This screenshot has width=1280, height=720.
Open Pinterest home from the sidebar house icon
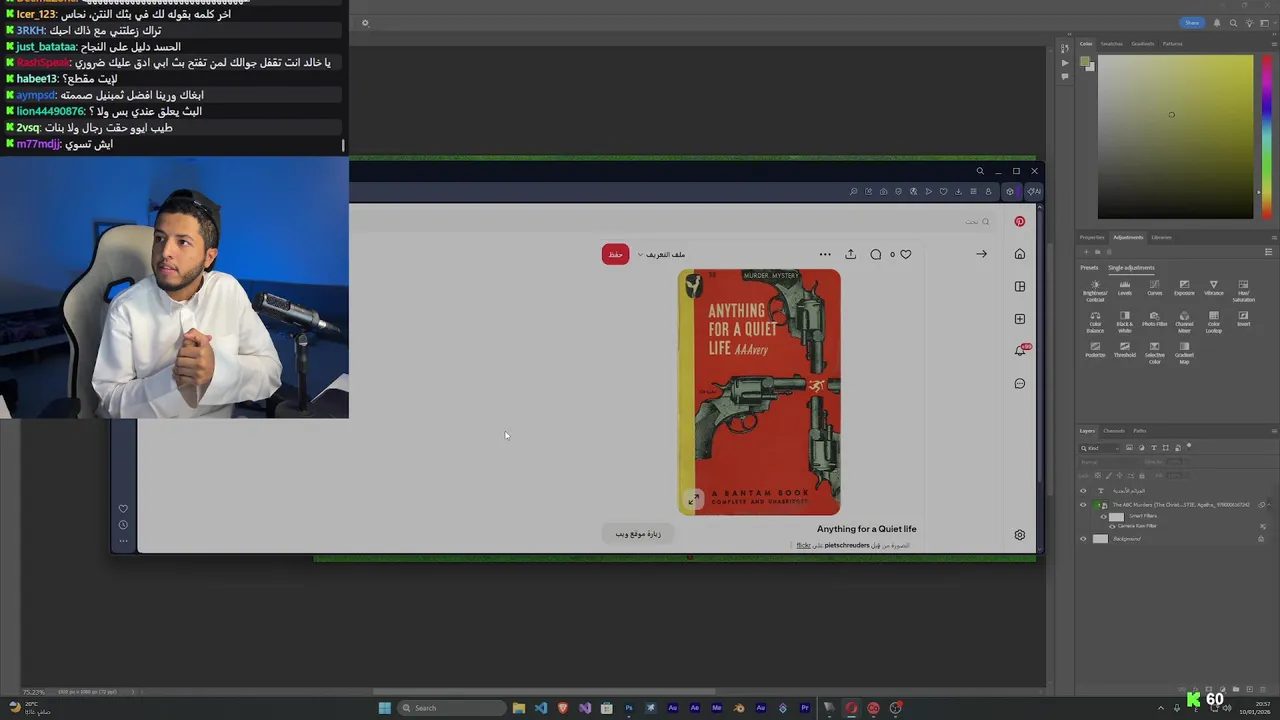(1020, 254)
